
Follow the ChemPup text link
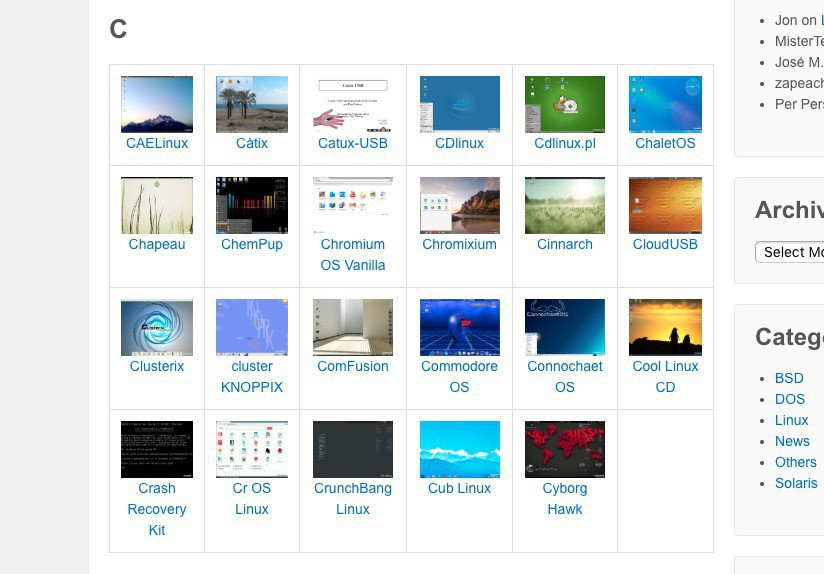coord(252,244)
